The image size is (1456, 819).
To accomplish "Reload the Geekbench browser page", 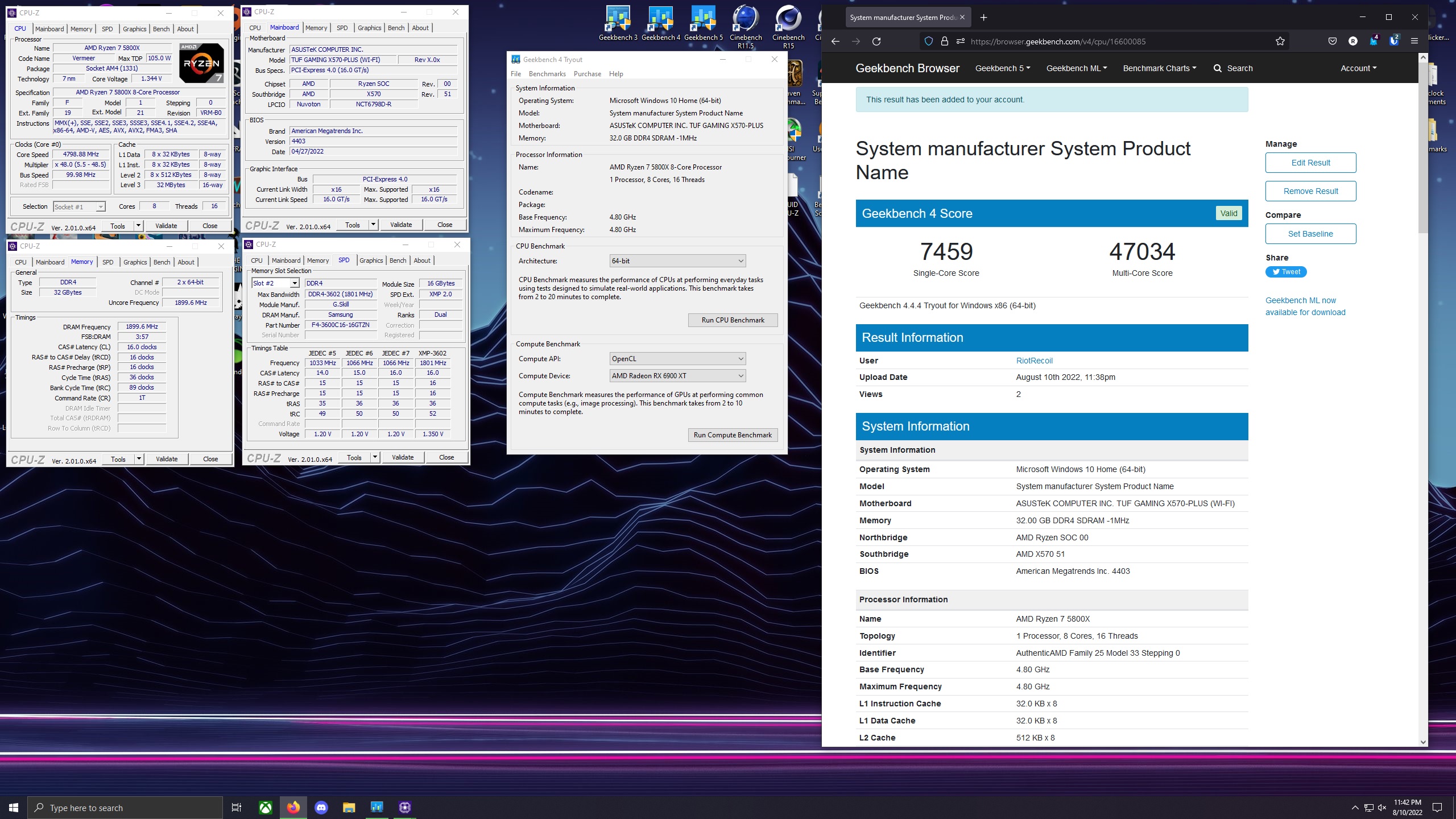I will 876,41.
